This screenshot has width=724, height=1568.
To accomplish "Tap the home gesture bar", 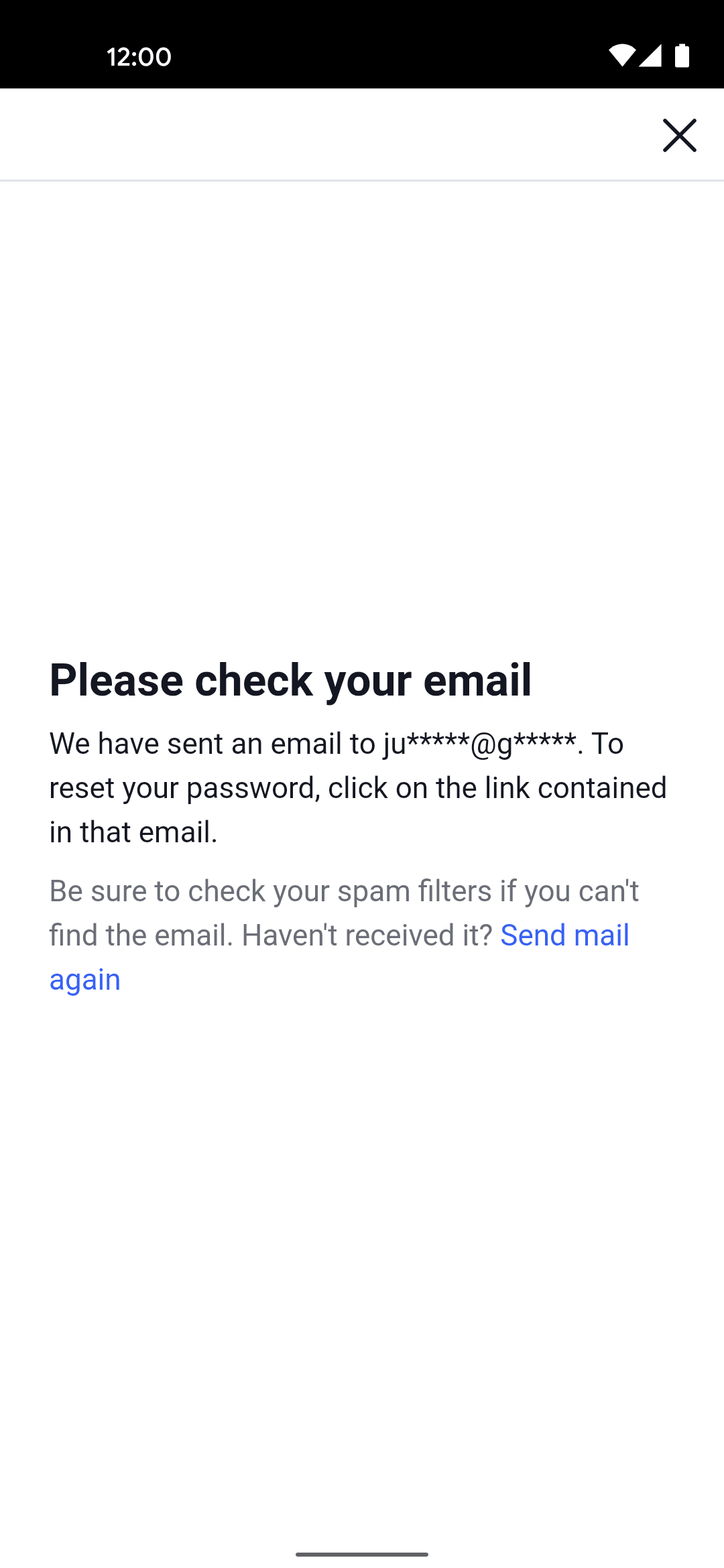I will coord(362,1554).
